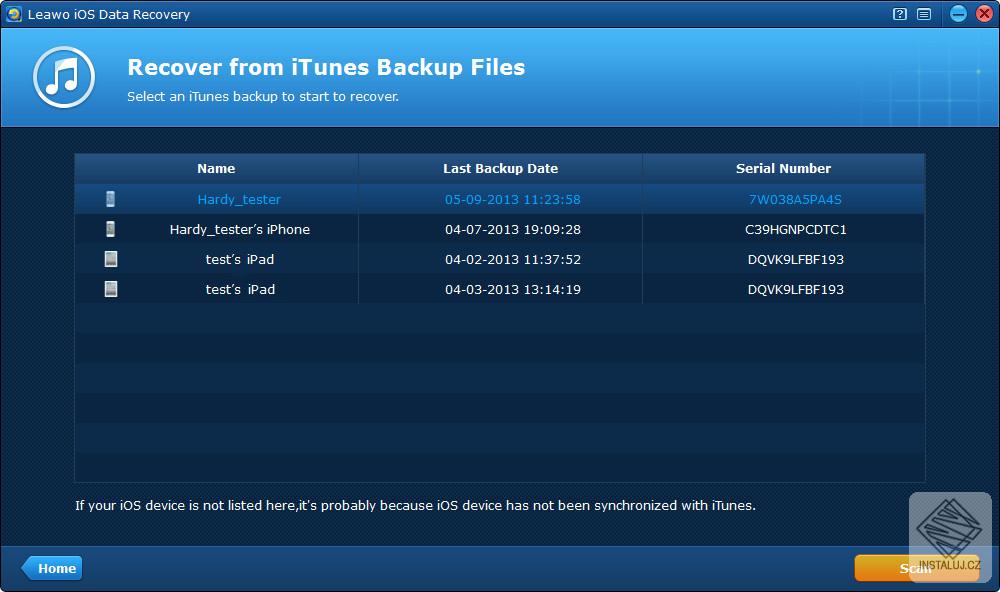This screenshot has height=592, width=1000.
Task: Start scanning with the Scan button
Action: coord(916,568)
